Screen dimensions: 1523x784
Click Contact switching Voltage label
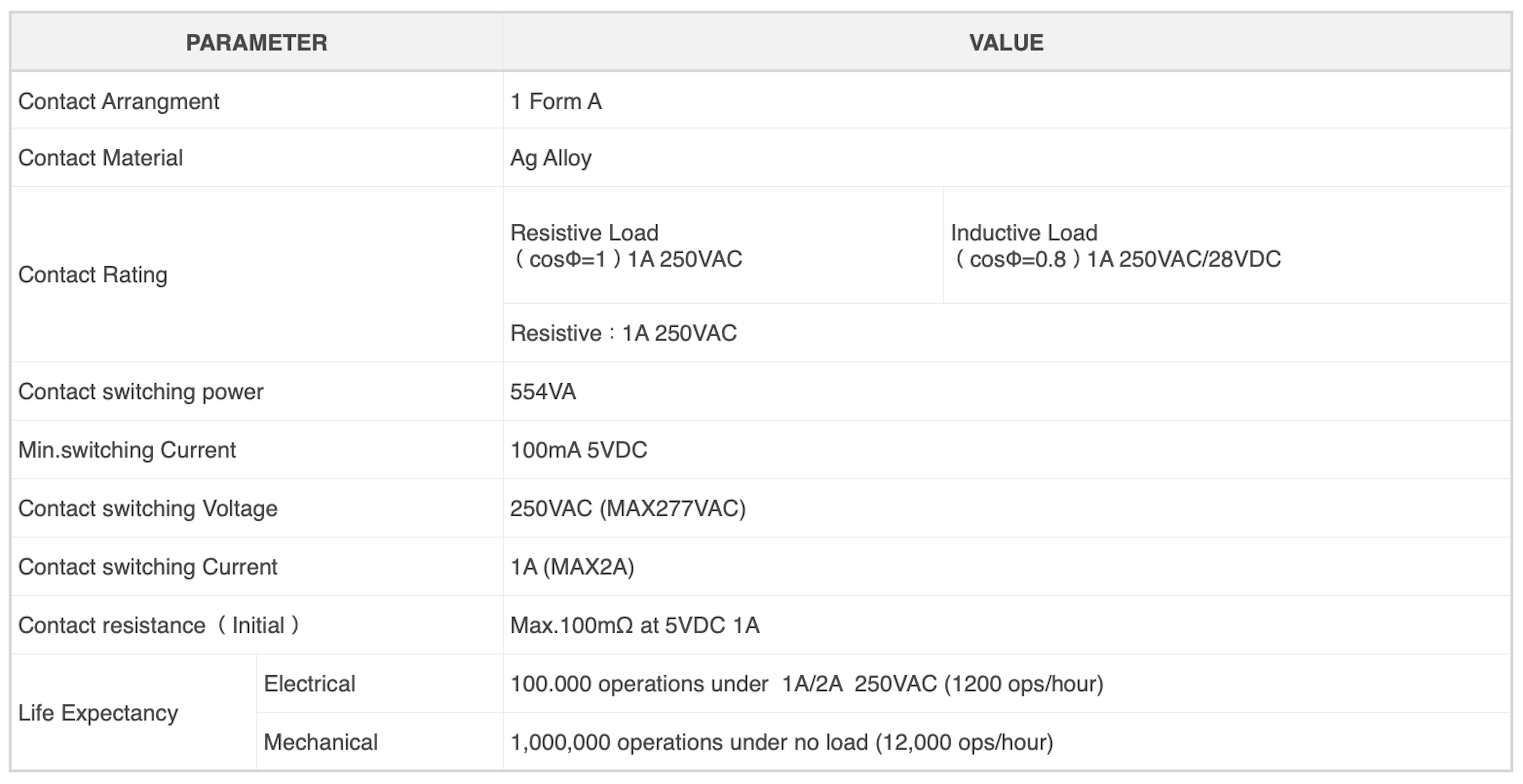(x=148, y=508)
